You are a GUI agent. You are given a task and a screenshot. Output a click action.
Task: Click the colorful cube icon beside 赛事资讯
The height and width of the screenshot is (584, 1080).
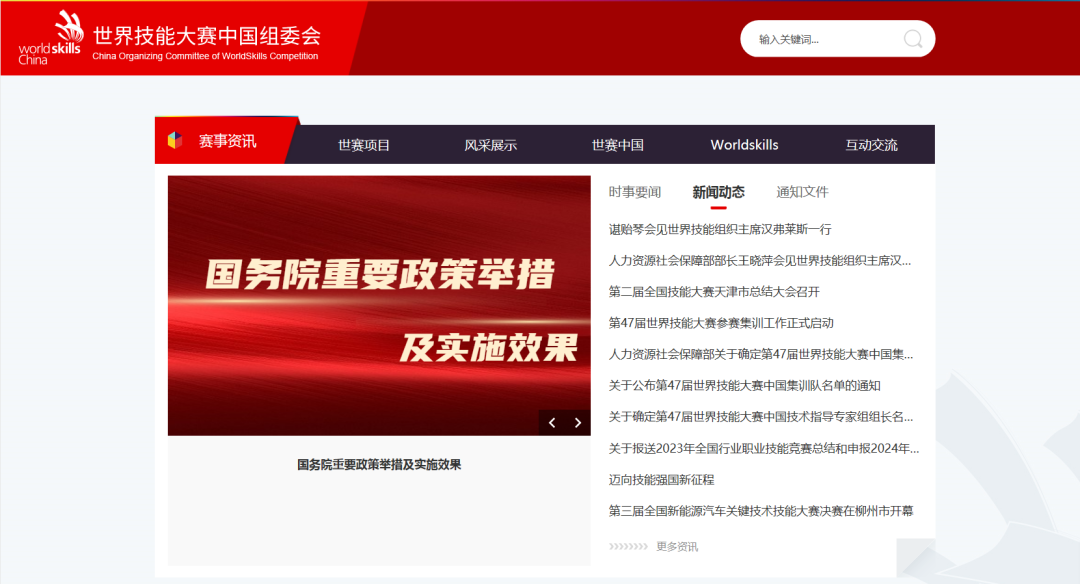point(175,141)
